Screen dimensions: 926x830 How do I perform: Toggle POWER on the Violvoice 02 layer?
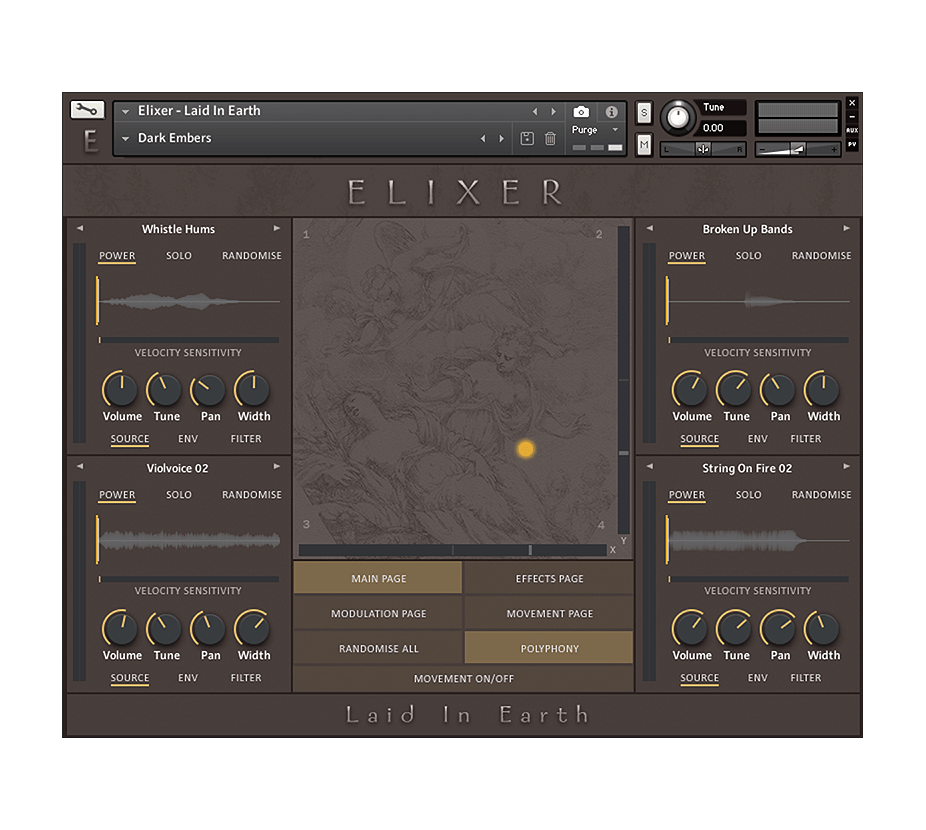click(117, 495)
